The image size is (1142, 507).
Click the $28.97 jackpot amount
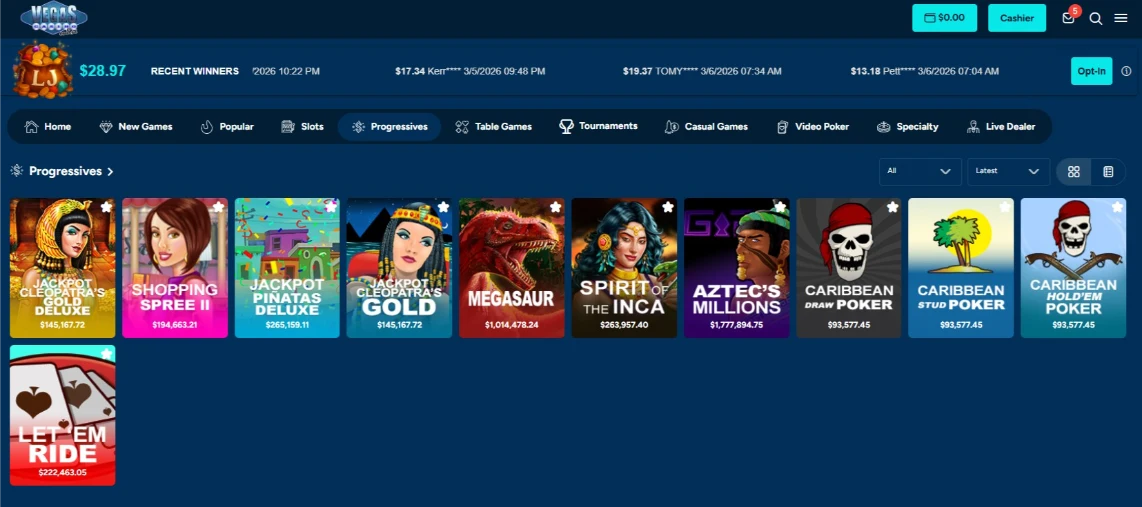pyautogui.click(x=103, y=71)
